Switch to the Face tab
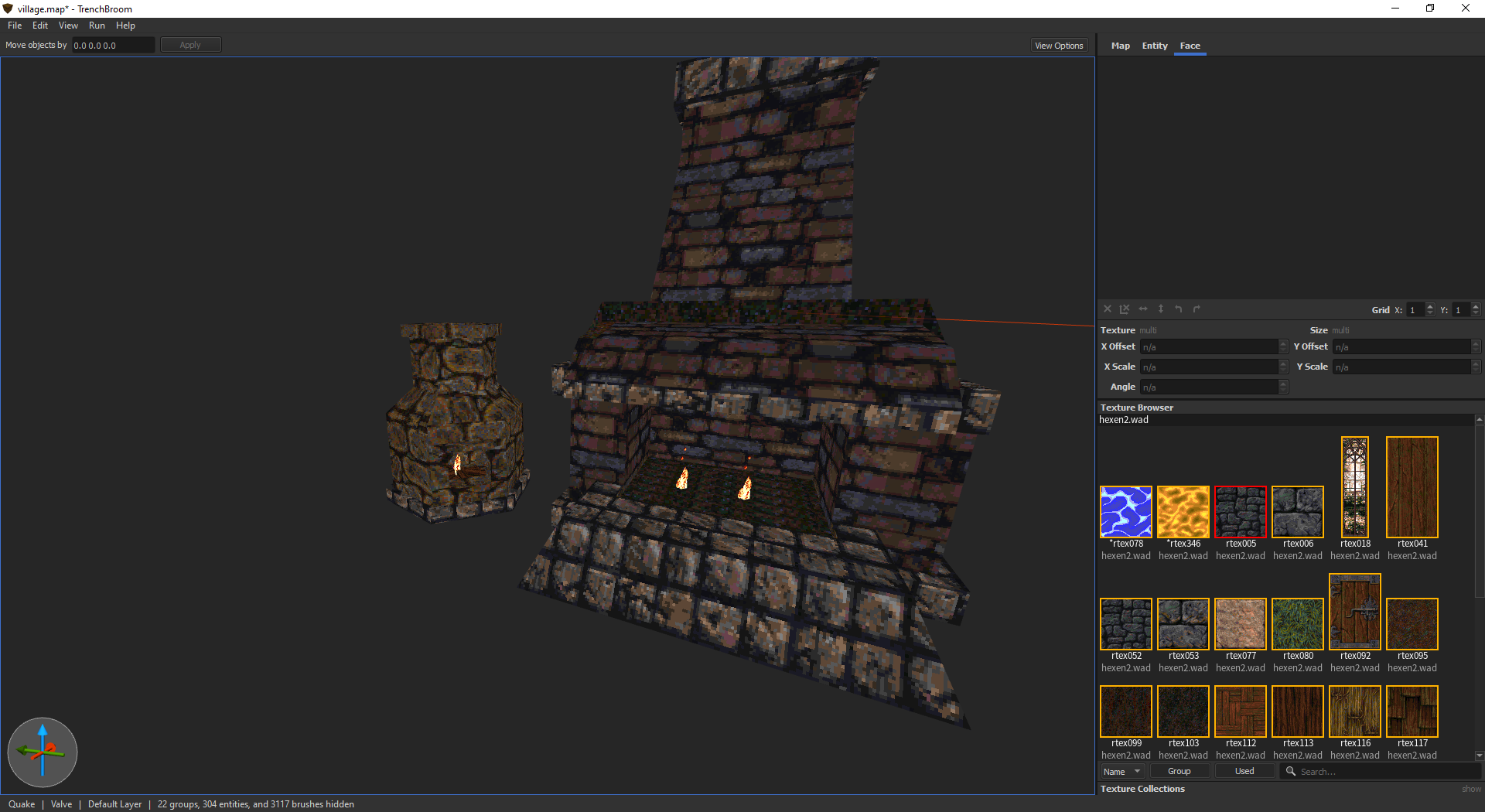This screenshot has height=812, width=1485. coord(1190,46)
